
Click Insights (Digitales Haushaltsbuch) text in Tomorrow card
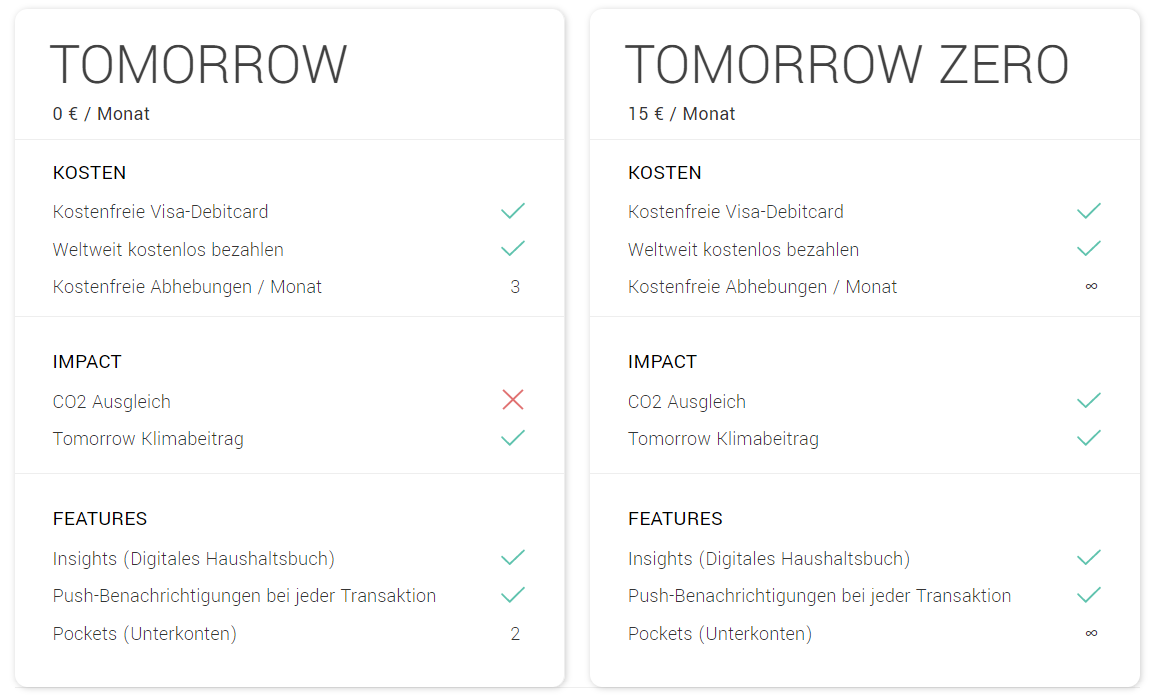pos(194,559)
